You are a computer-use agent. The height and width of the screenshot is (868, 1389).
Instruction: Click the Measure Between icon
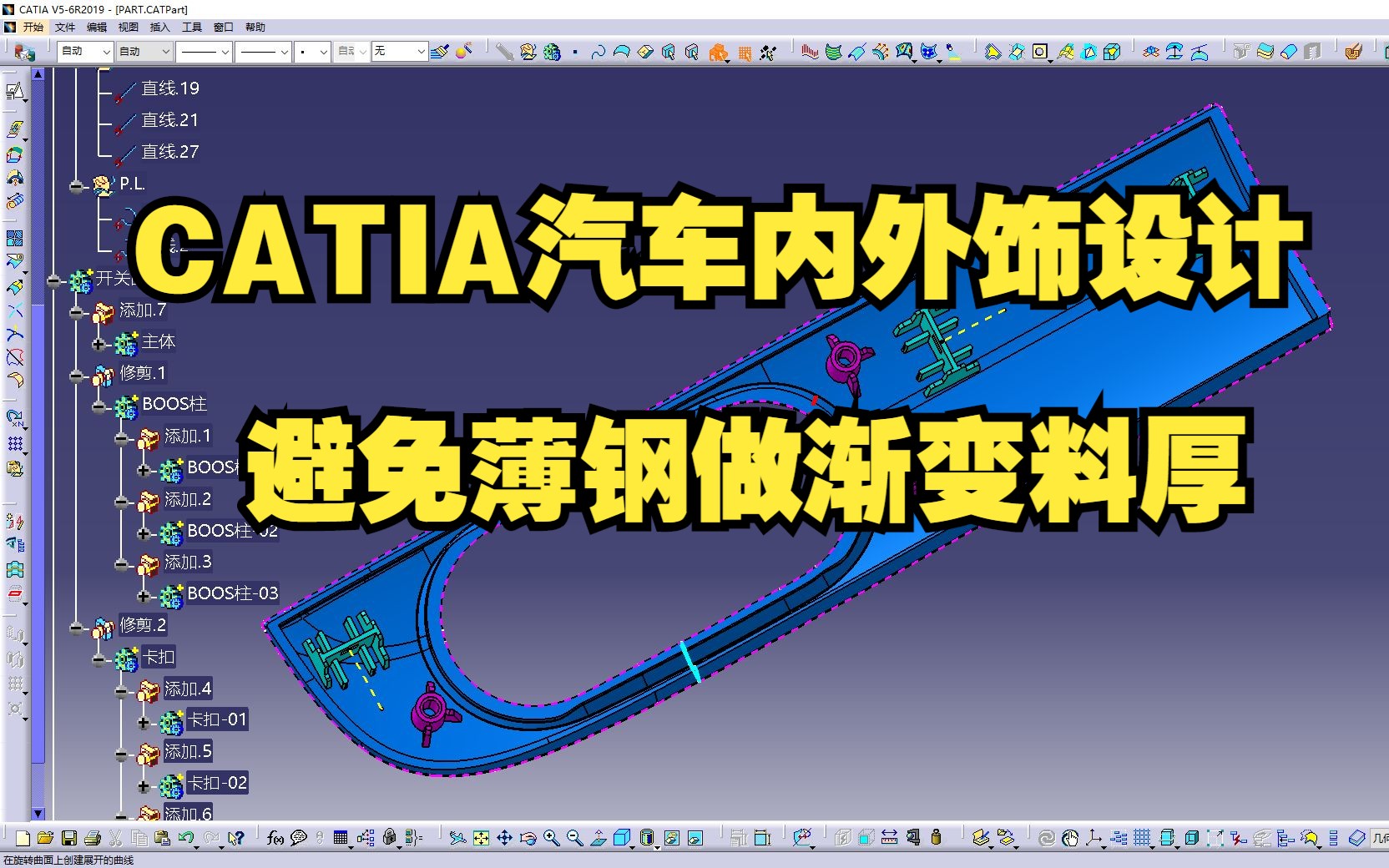tap(890, 838)
